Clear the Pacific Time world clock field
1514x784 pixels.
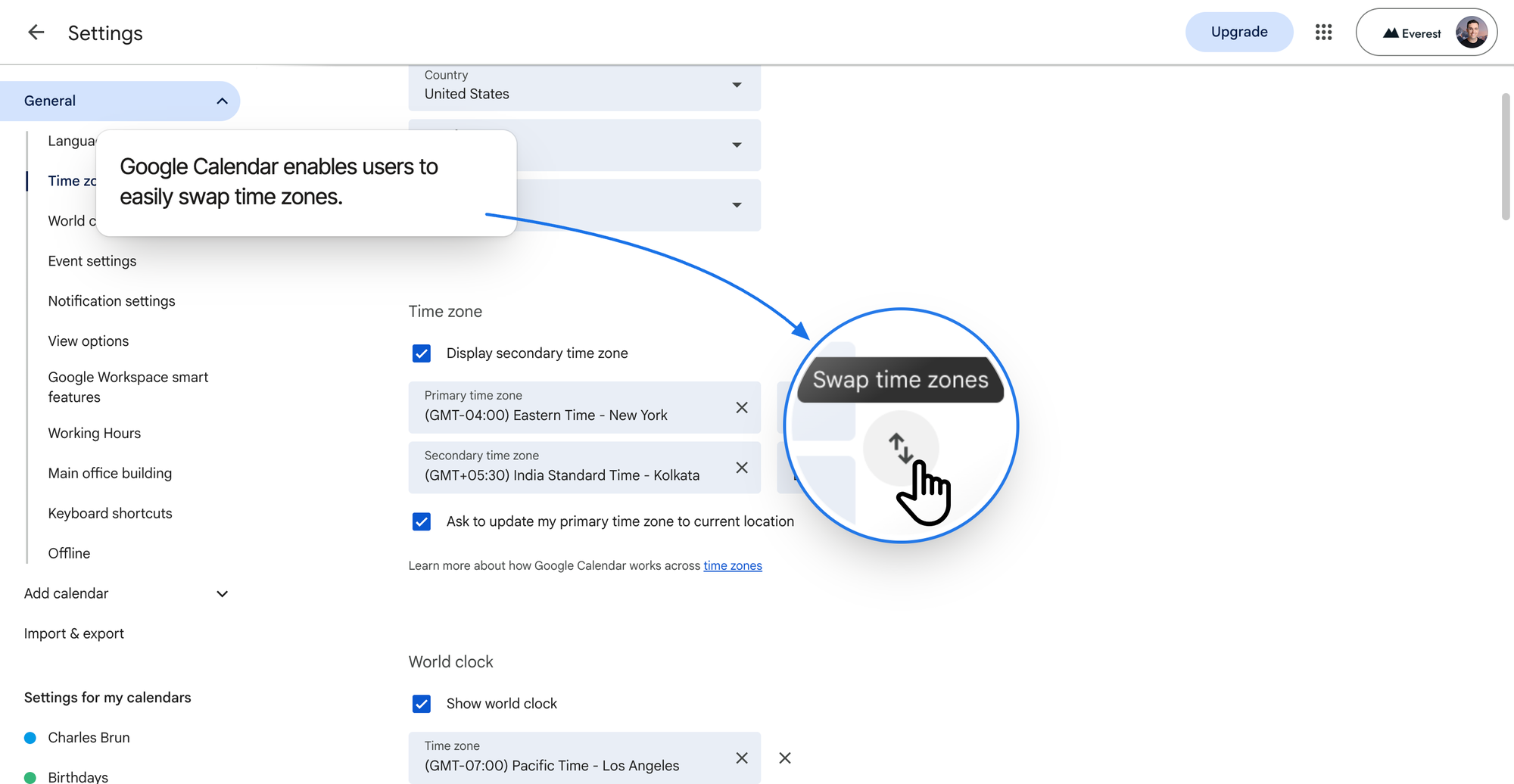point(742,758)
